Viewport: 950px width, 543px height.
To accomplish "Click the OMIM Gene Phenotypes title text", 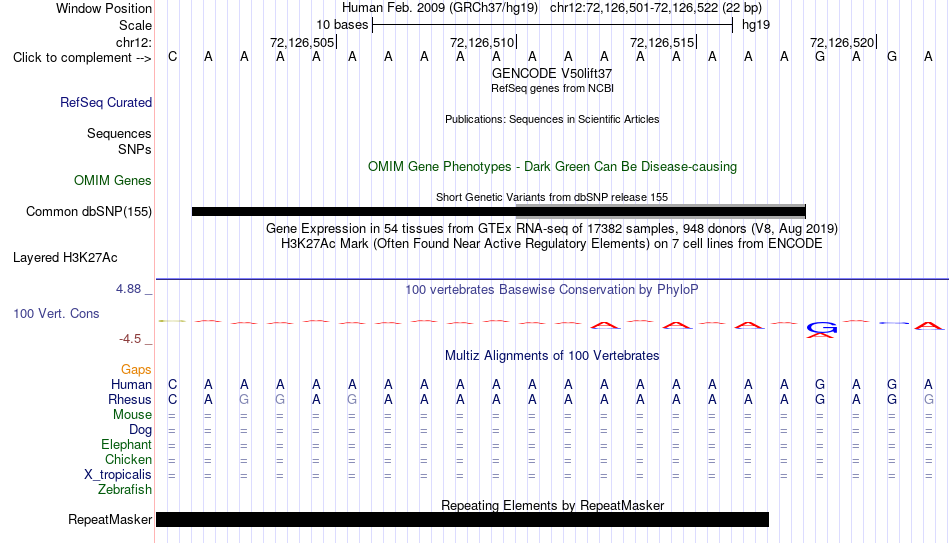I will (553, 167).
